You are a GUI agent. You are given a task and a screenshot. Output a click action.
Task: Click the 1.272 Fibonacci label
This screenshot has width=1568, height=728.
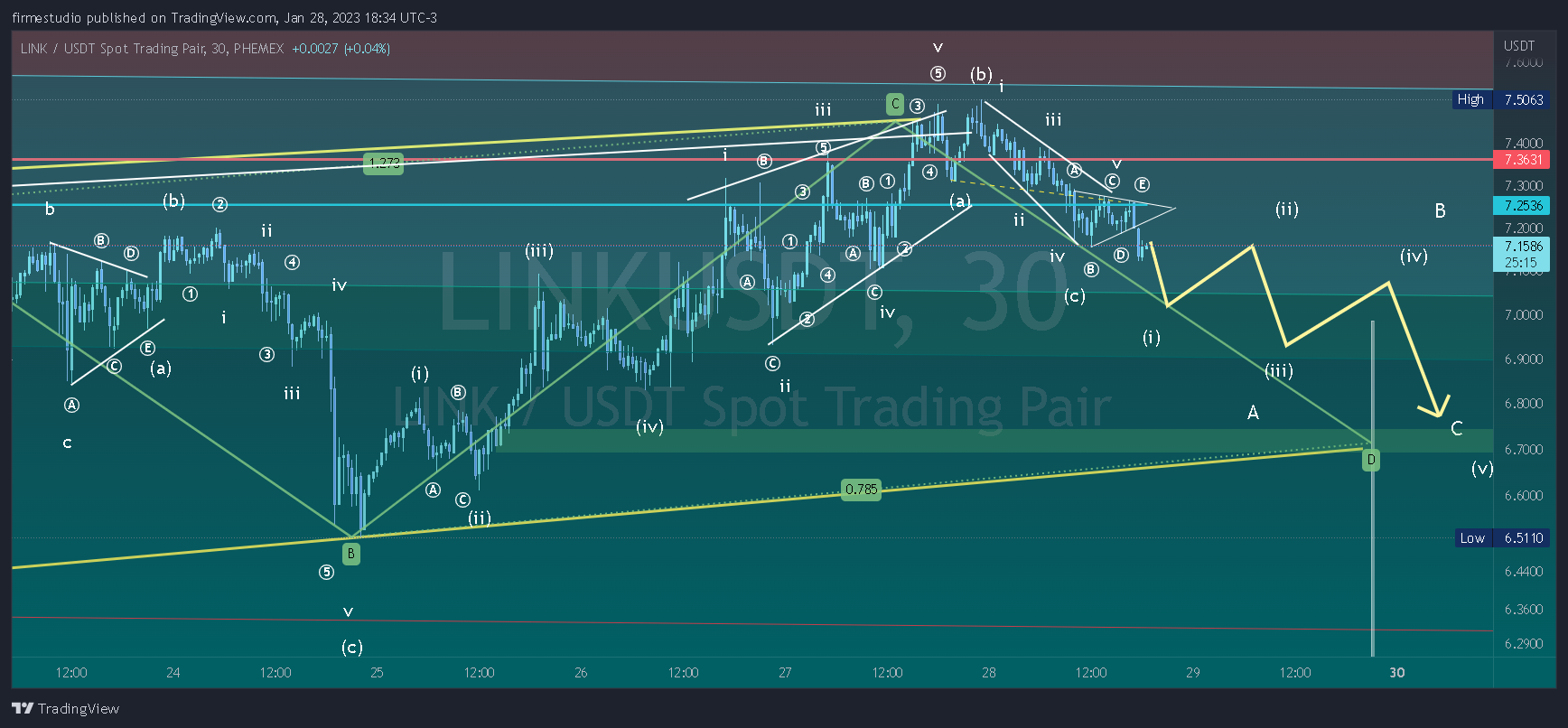tap(384, 163)
